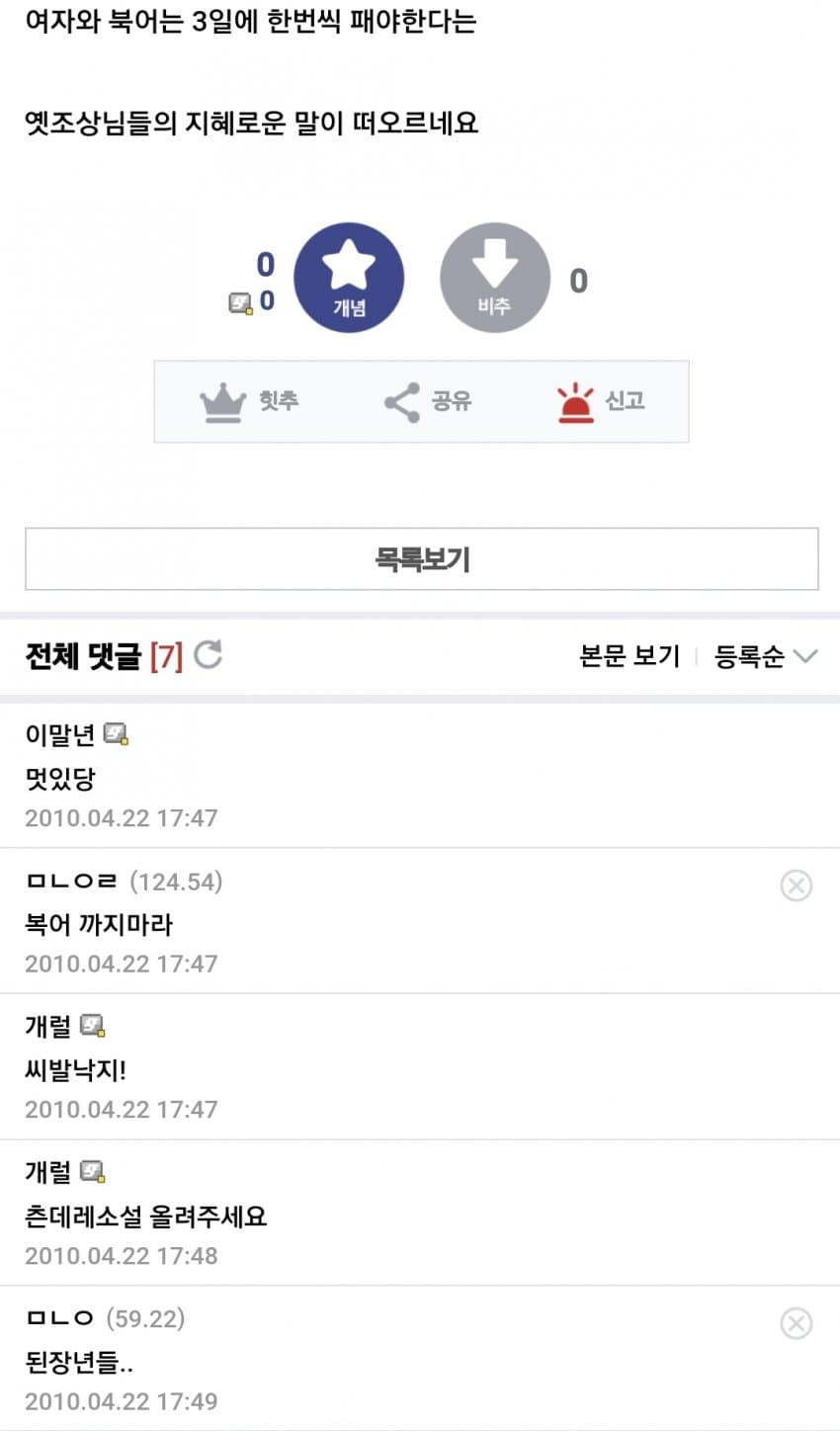The width and height of the screenshot is (840, 1431).
Task: Click the downvote count zero
Action: (578, 281)
